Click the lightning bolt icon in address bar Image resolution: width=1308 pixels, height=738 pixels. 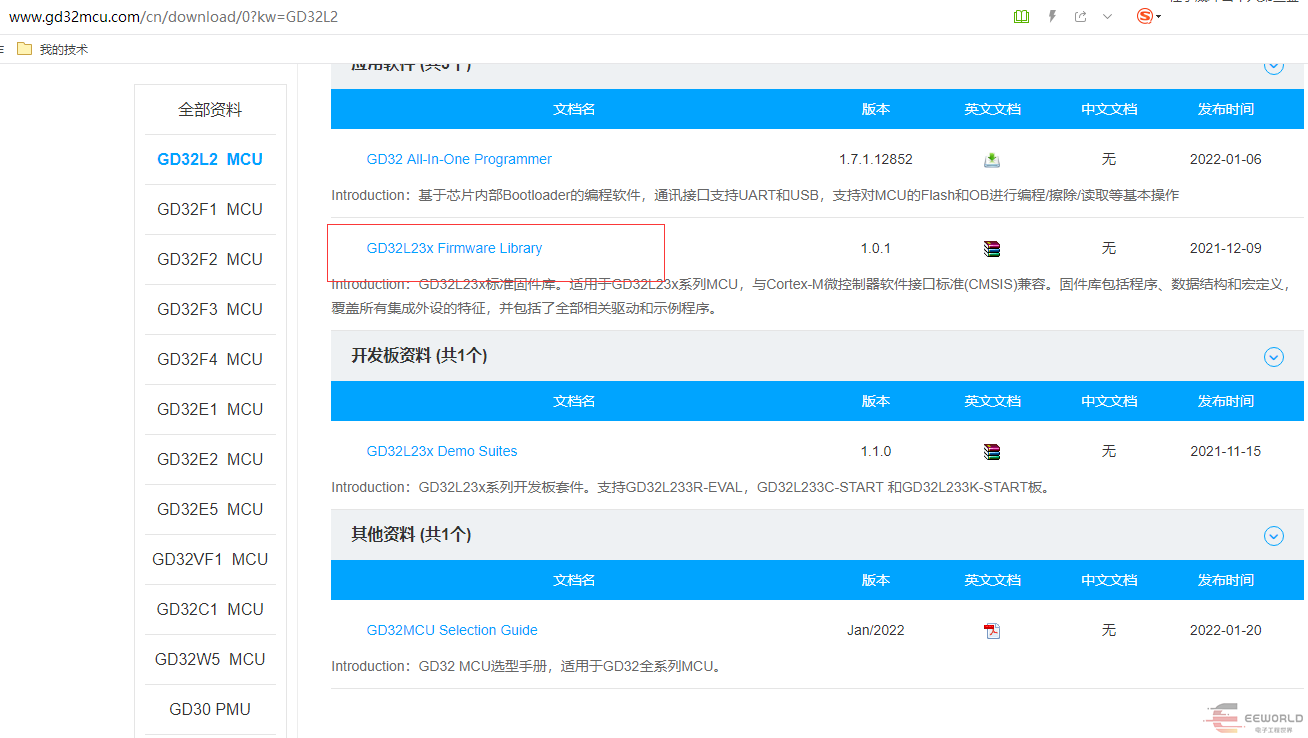1052,17
